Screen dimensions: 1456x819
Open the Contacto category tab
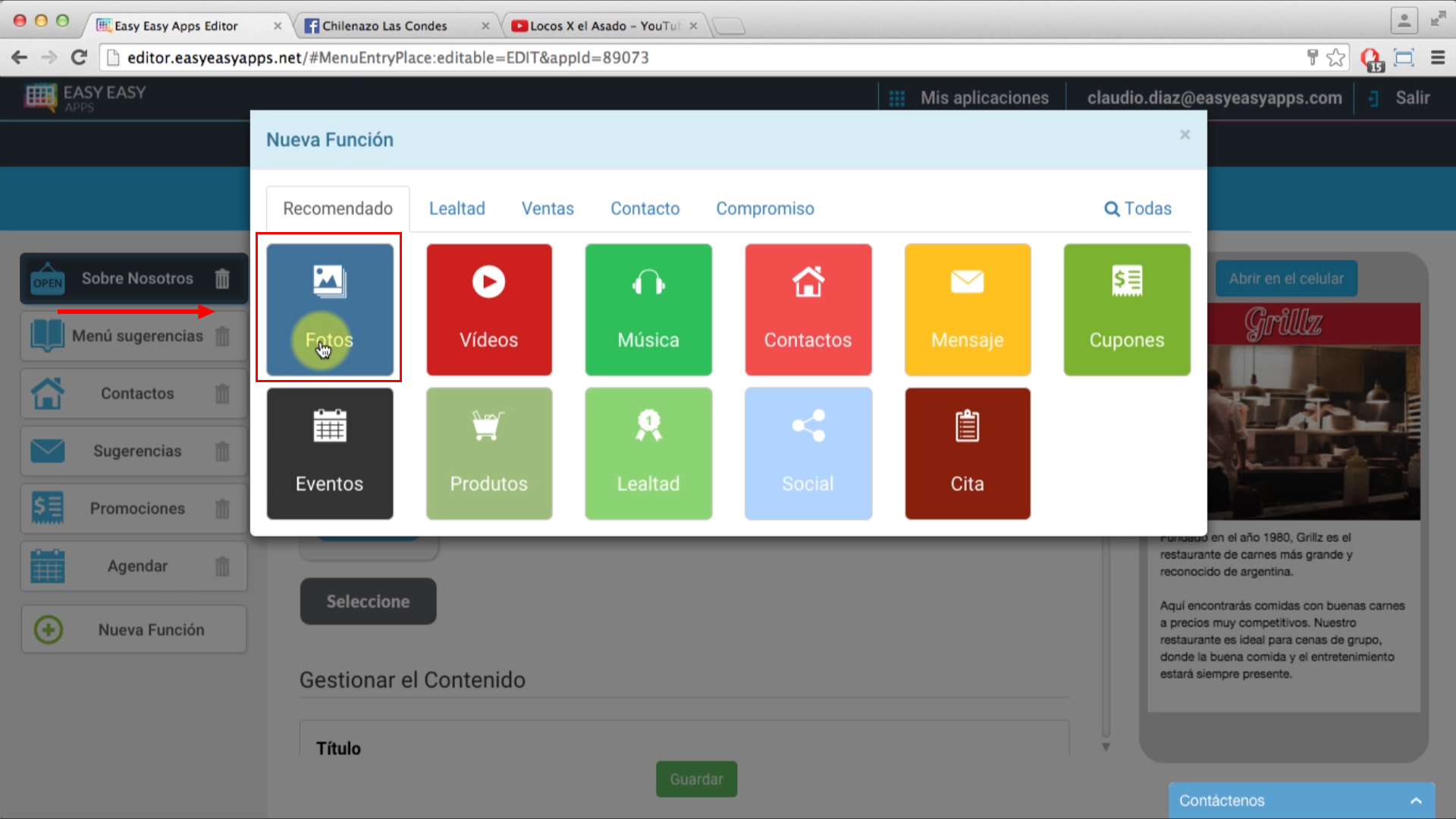click(645, 209)
